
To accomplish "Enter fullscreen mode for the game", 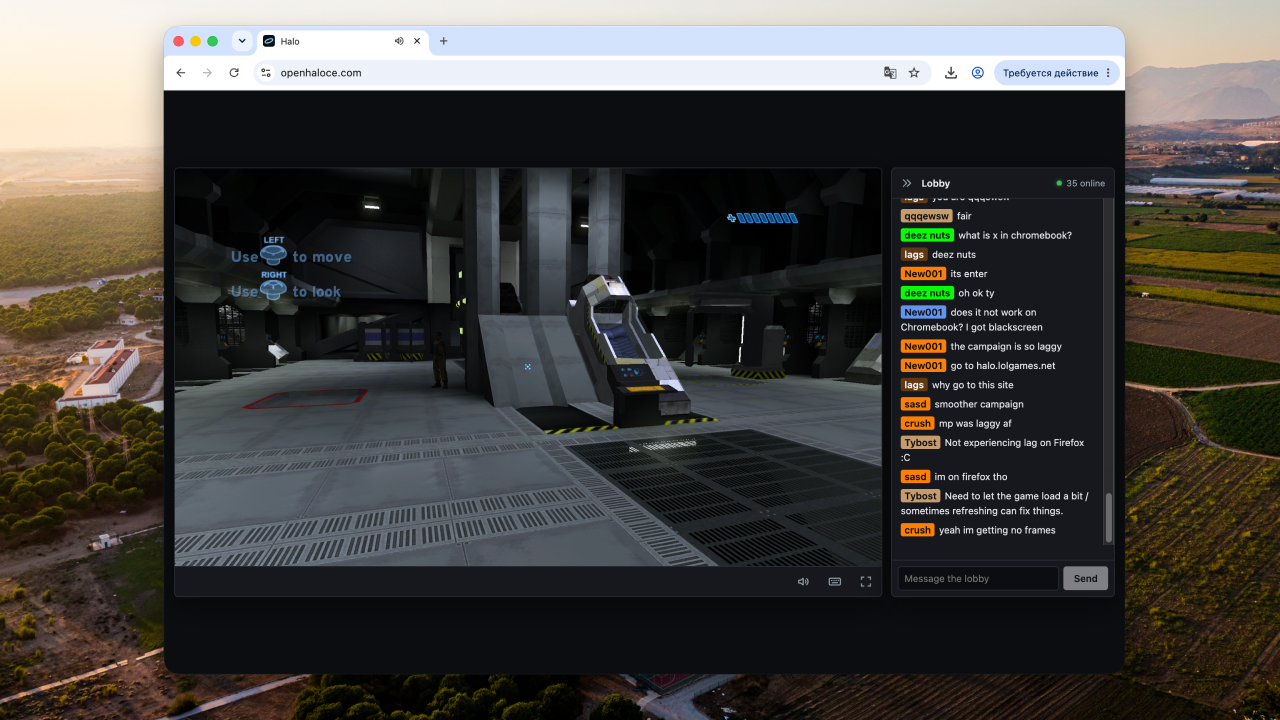I will tap(866, 582).
